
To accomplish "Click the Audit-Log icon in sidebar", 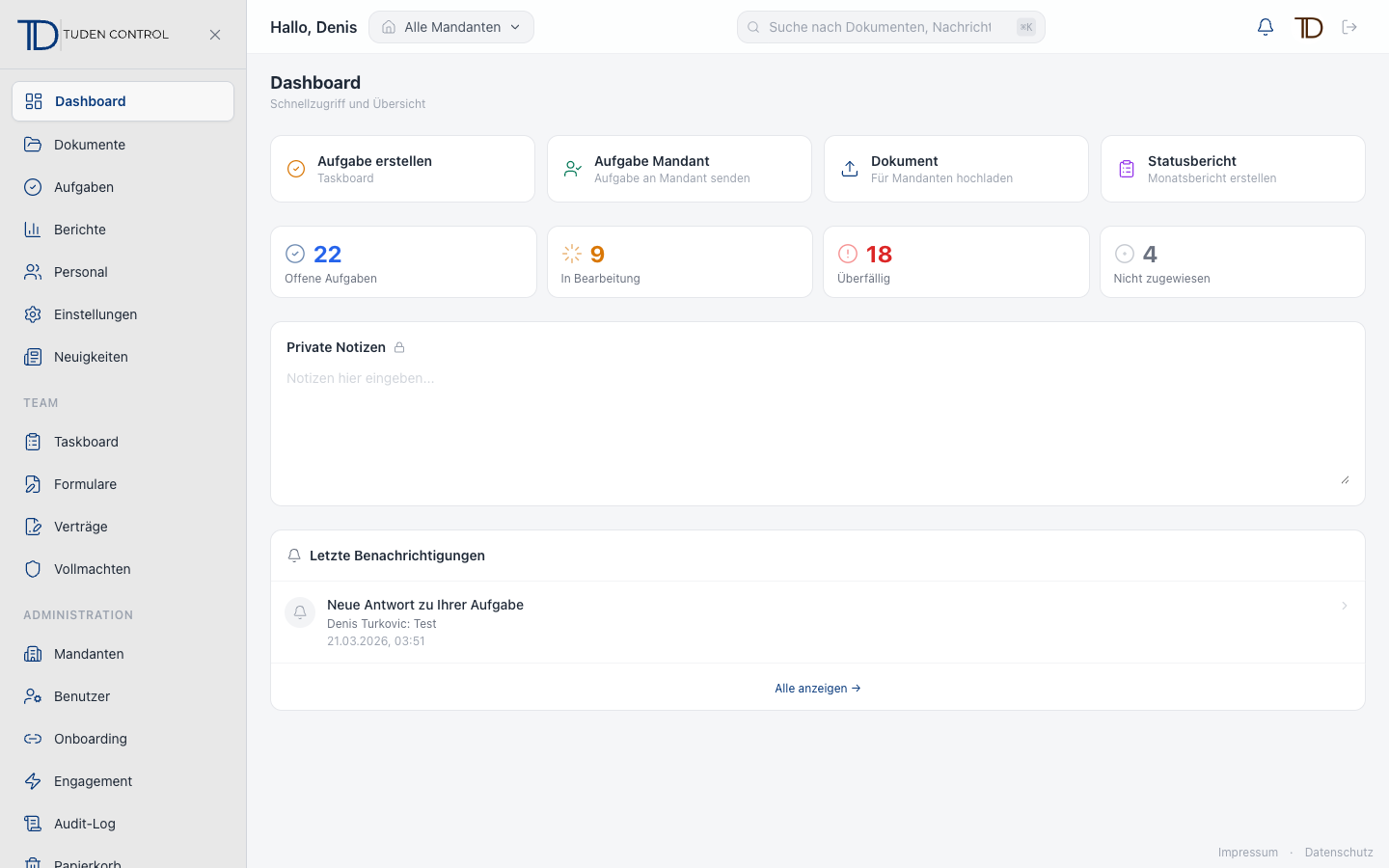I will tap(33, 824).
